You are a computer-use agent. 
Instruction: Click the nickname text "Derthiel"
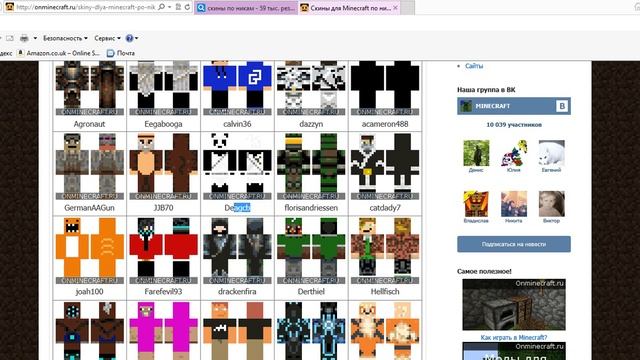click(x=311, y=291)
